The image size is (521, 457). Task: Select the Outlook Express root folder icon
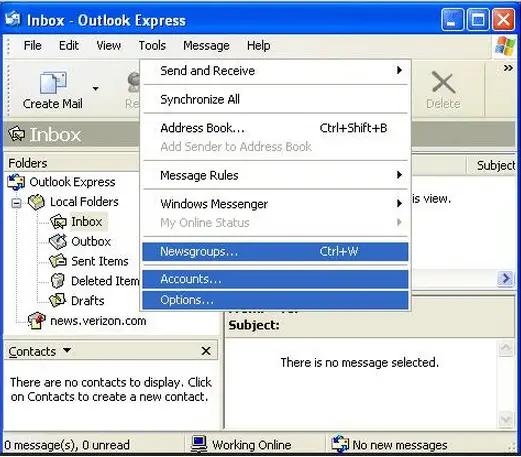16,182
